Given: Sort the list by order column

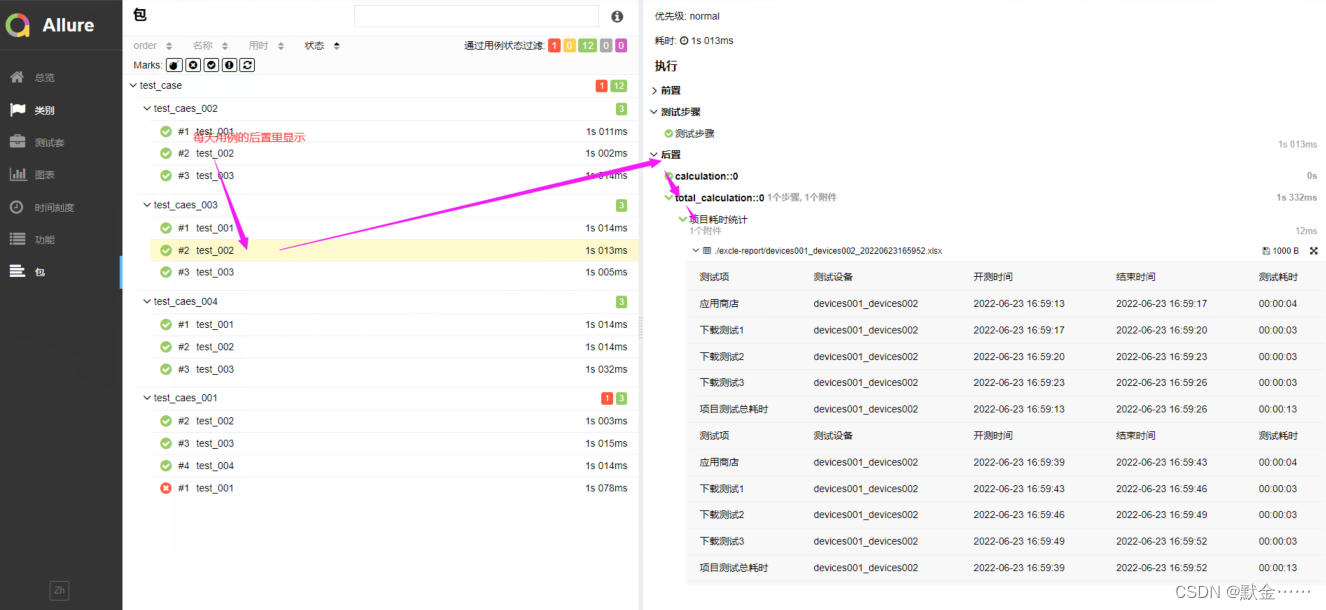Looking at the screenshot, I should click(x=153, y=46).
